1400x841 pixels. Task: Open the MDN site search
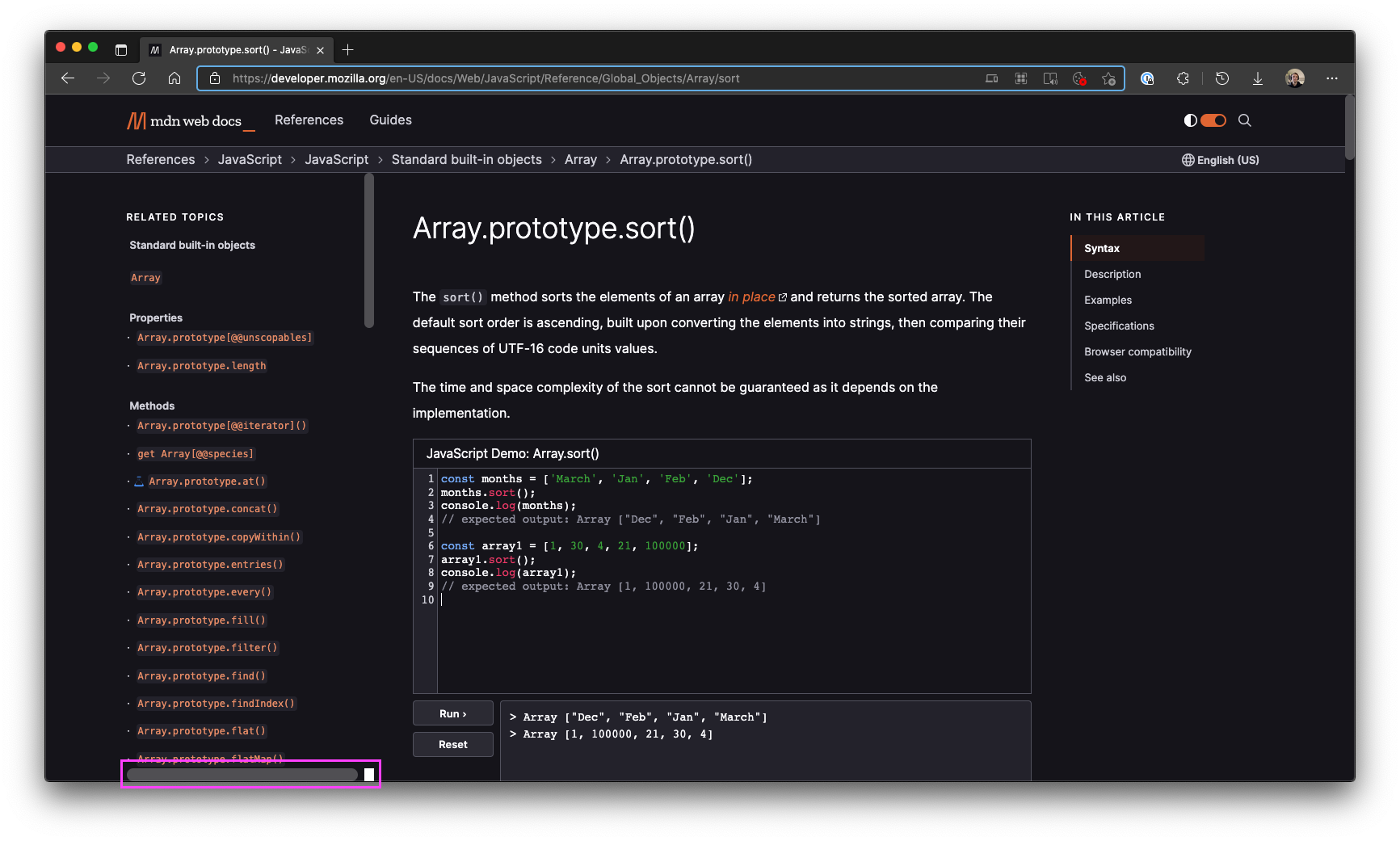[x=1245, y=120]
